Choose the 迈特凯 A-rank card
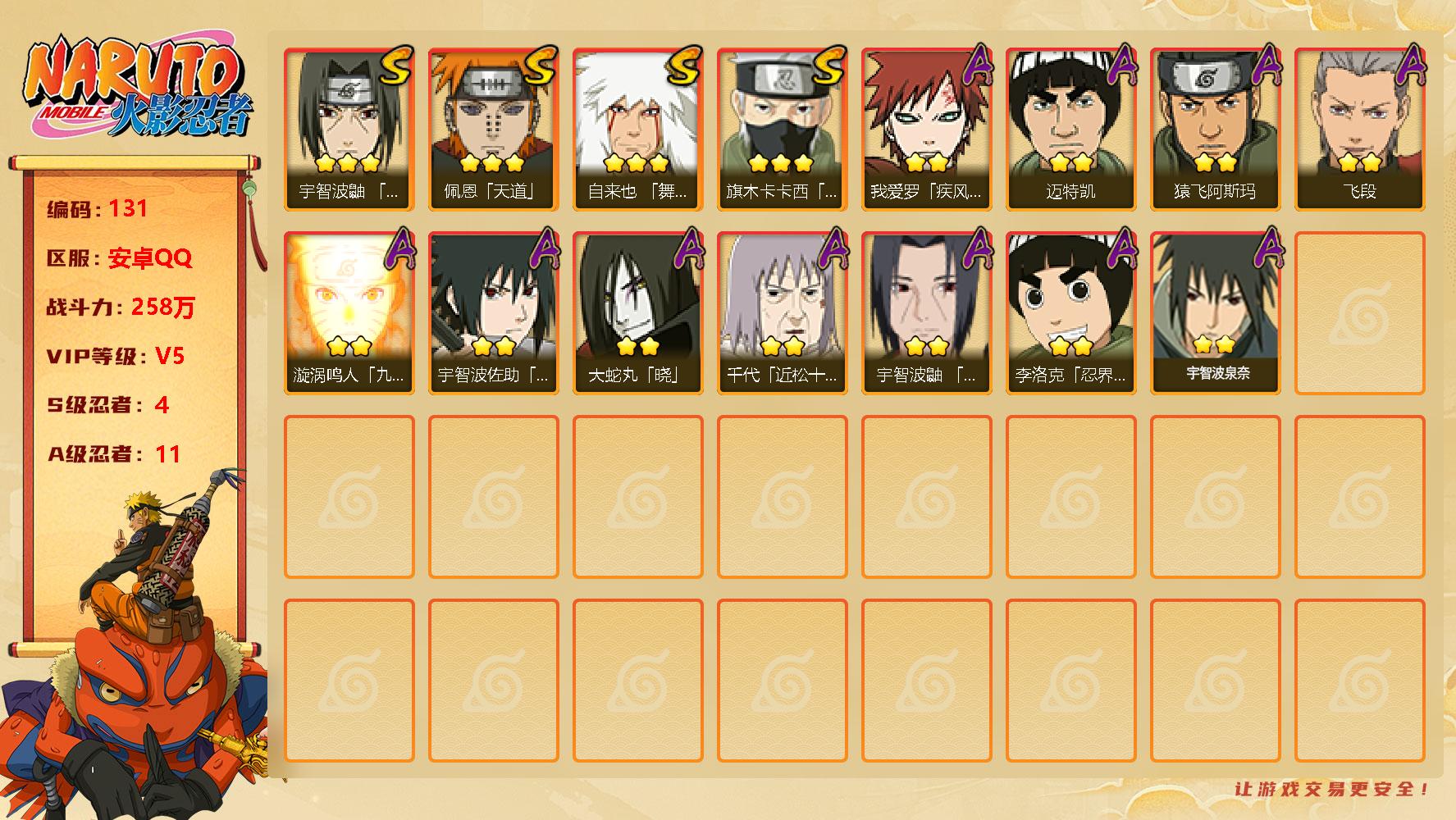Screen dimensions: 1456x820 tap(1070, 130)
